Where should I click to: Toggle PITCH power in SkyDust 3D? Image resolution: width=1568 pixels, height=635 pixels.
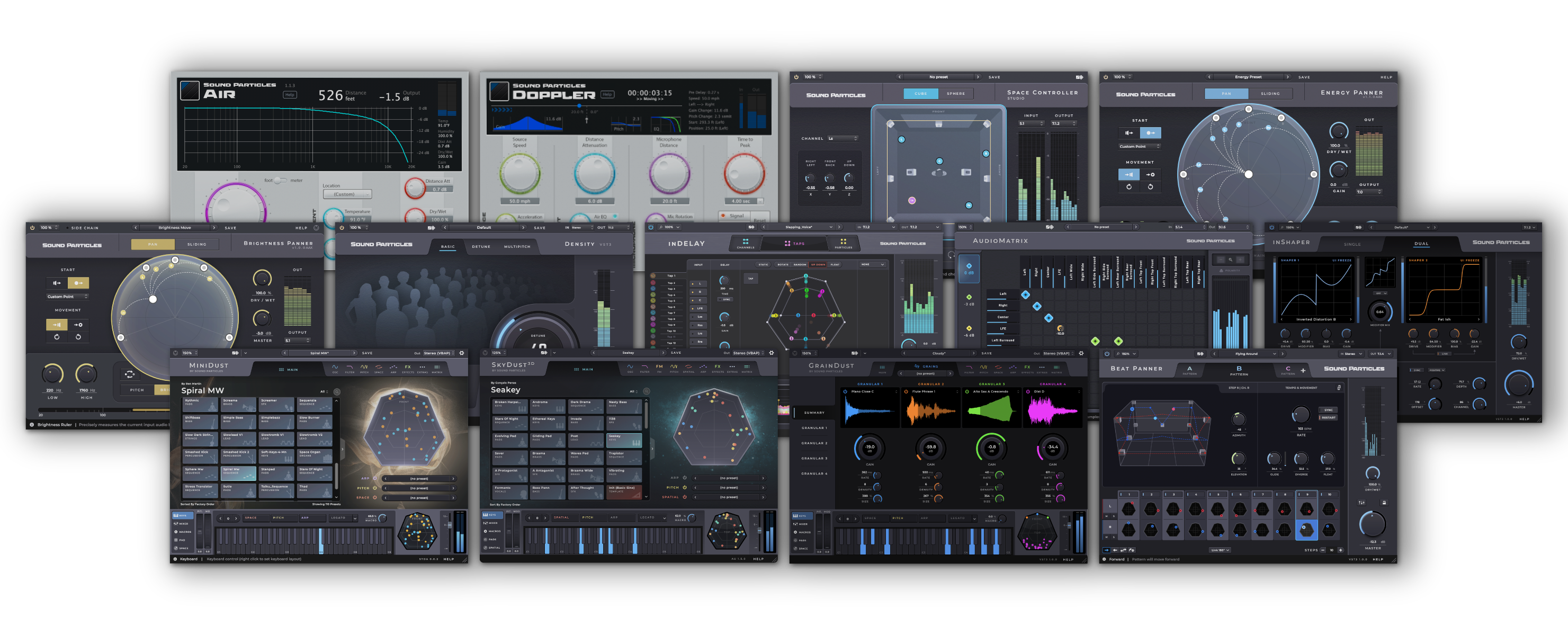point(685,487)
